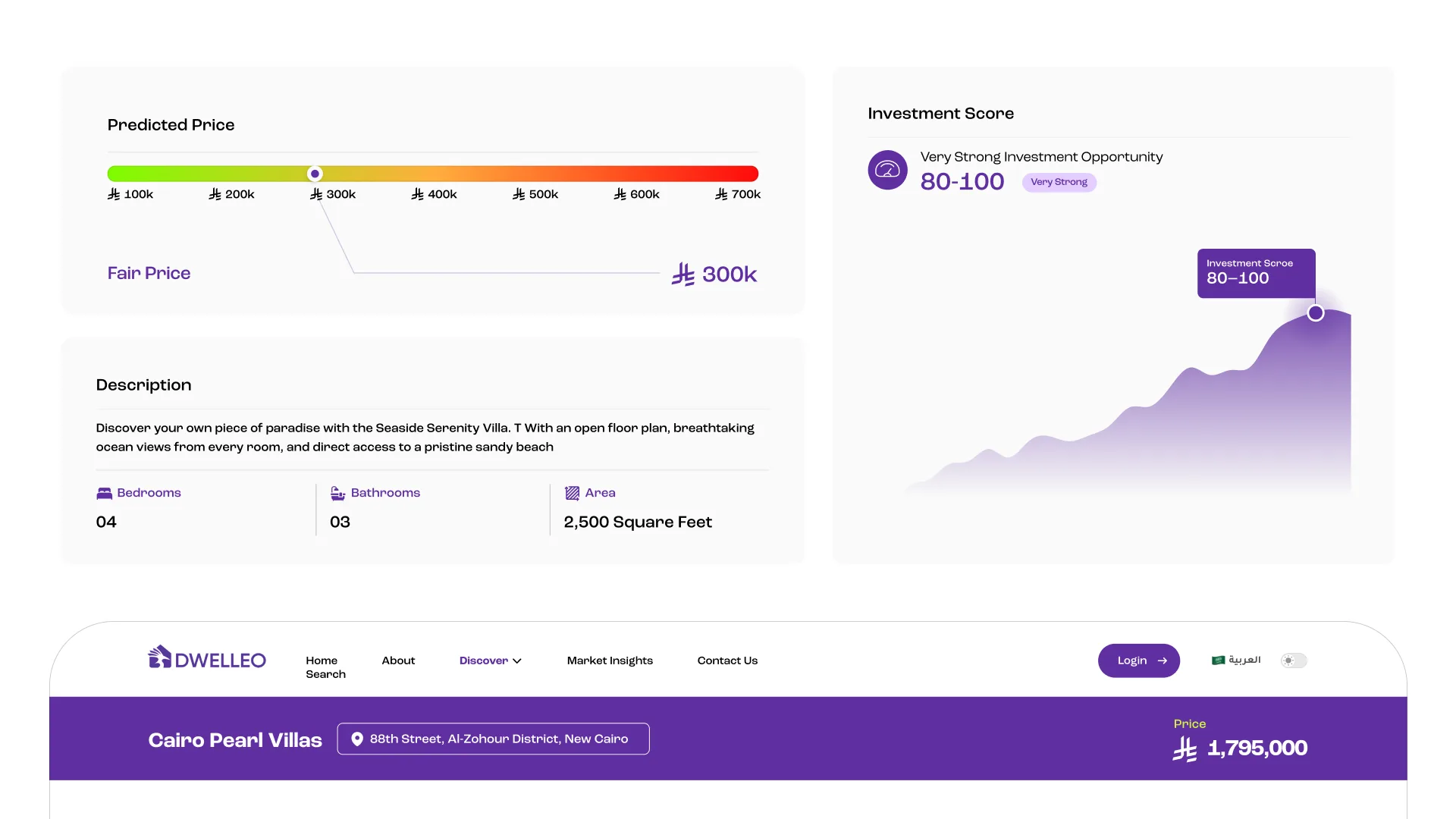Click the 88th Street address field
The height and width of the screenshot is (819, 1456).
point(493,739)
